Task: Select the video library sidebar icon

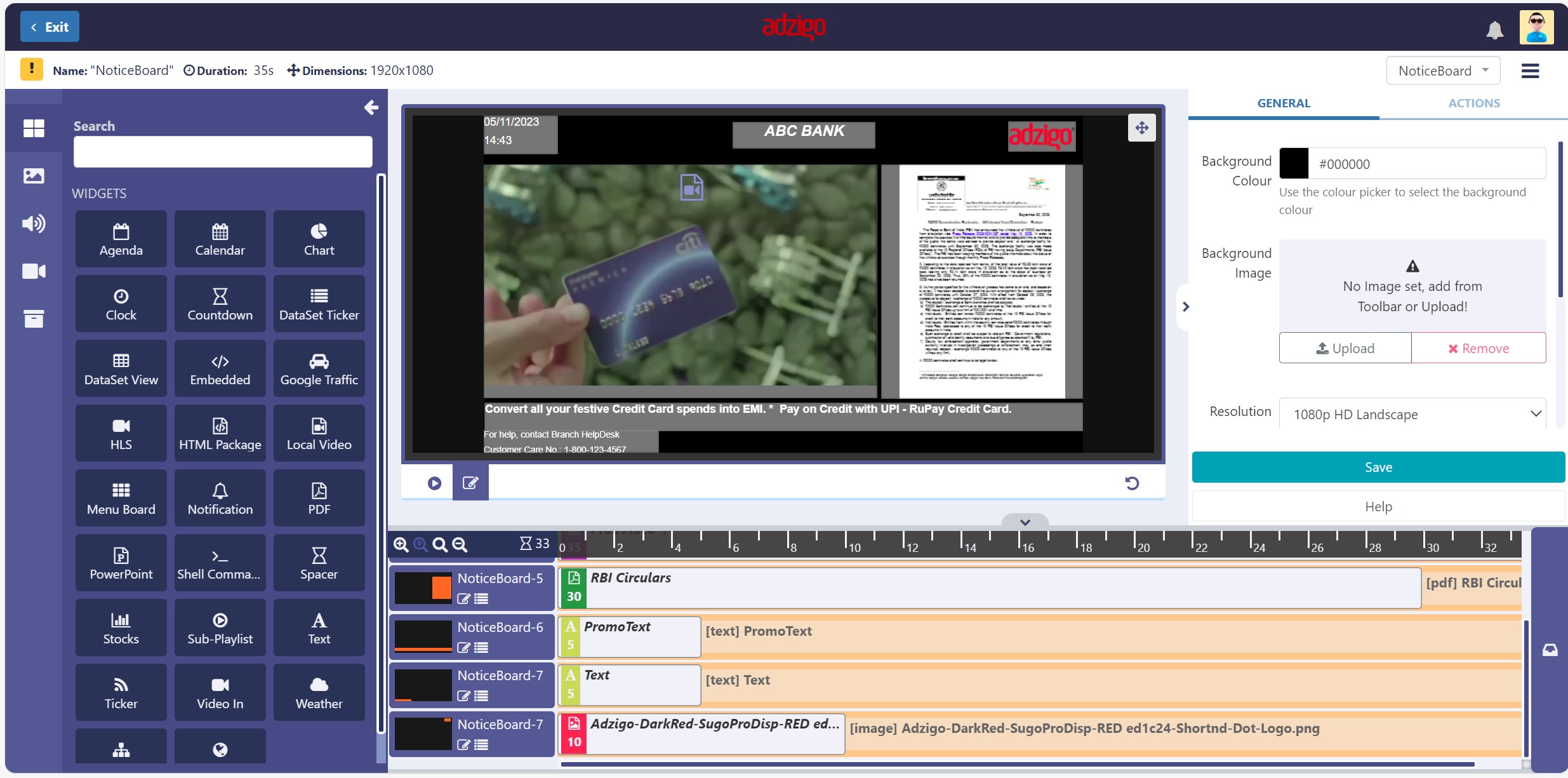Action: click(x=34, y=271)
